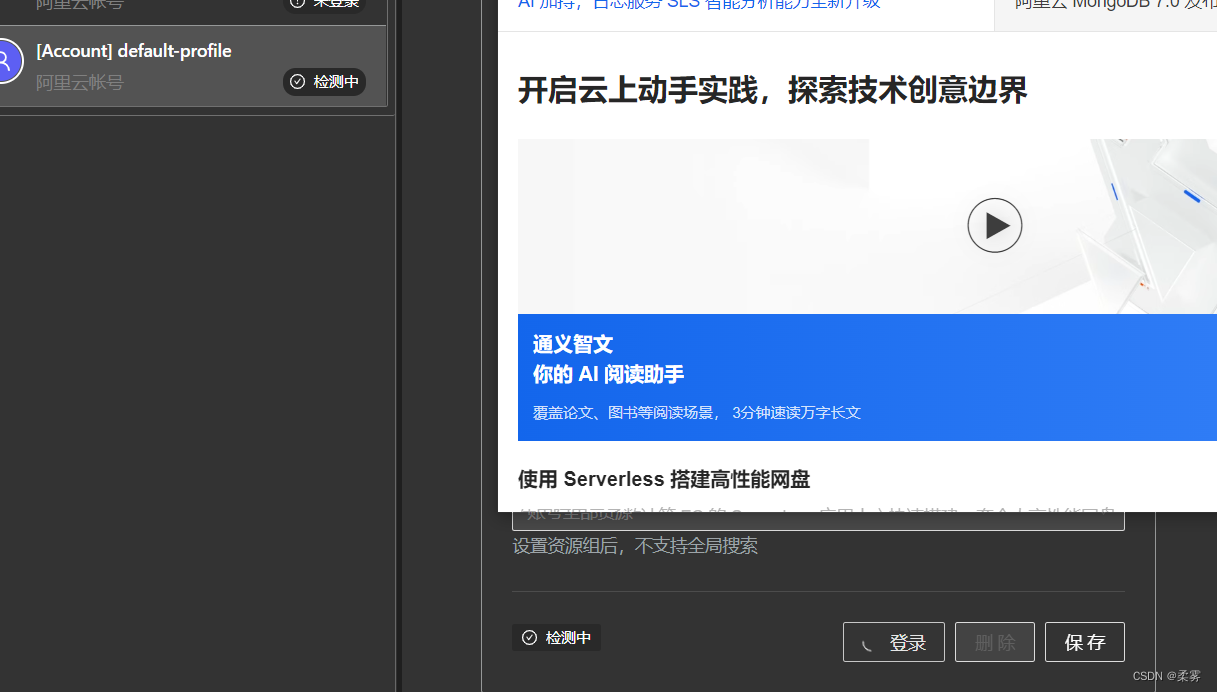Click the 开启云上动手实践 heading
The height and width of the screenshot is (692, 1217).
pyautogui.click(x=773, y=91)
